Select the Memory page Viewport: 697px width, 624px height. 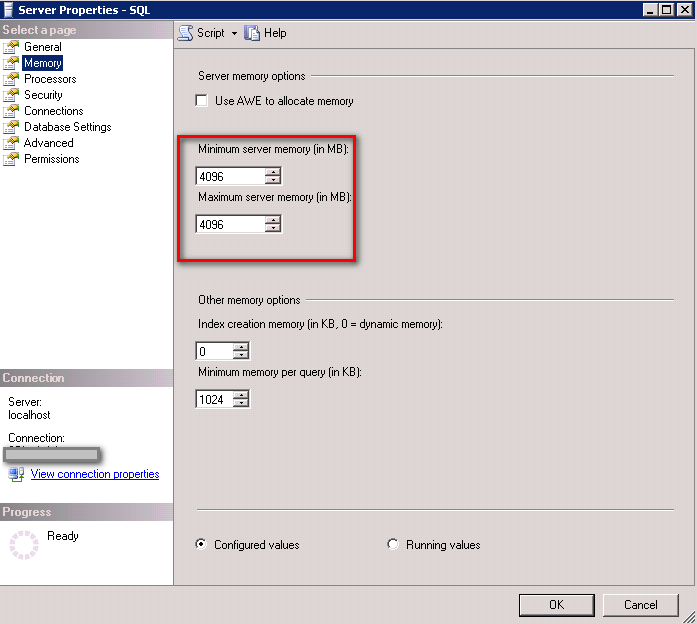[x=43, y=63]
